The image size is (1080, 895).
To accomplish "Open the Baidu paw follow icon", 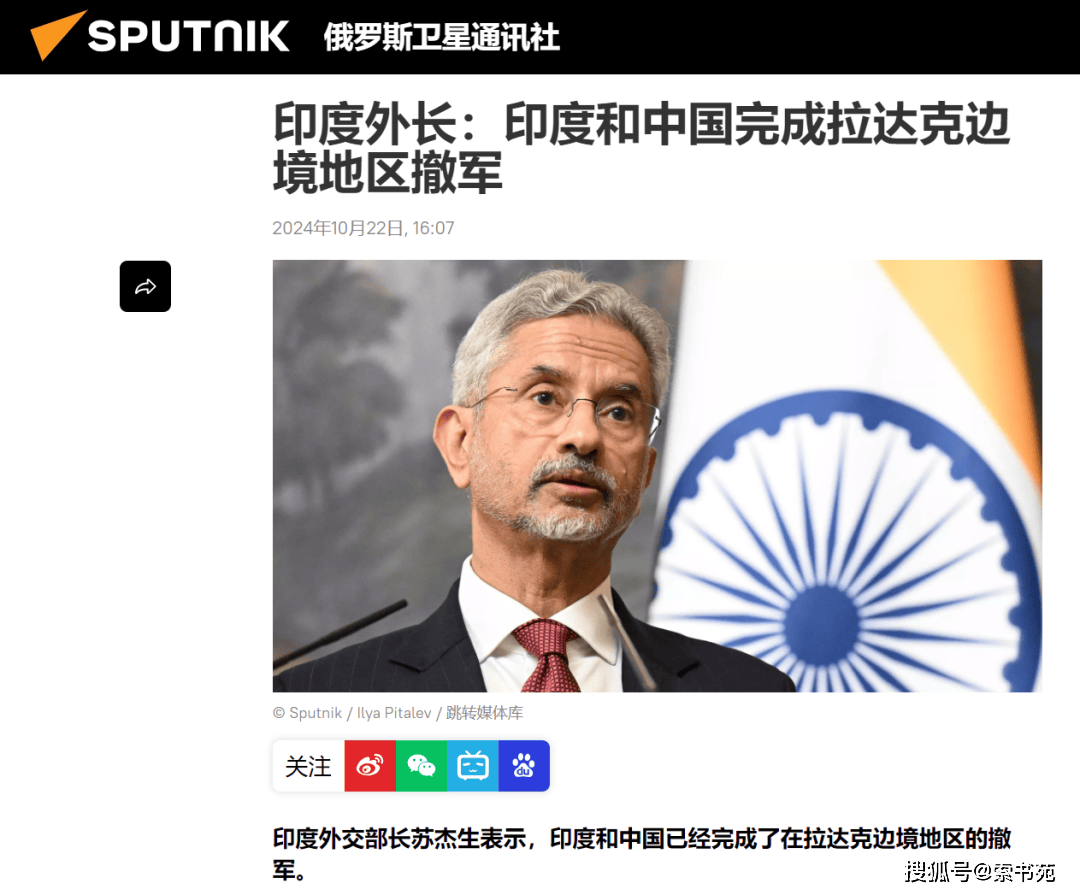I will coord(524,765).
